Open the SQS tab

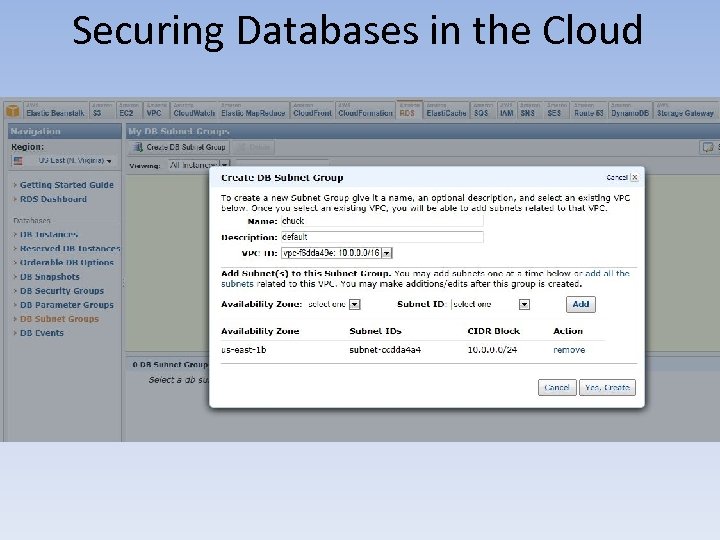coord(483,110)
